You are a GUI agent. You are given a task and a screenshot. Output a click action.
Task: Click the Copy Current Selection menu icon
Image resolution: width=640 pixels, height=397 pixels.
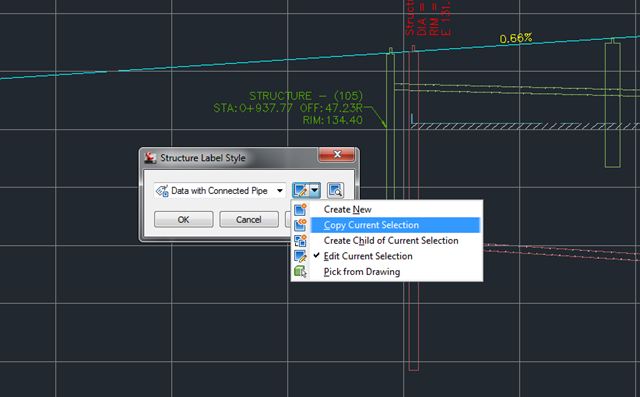click(x=300, y=225)
